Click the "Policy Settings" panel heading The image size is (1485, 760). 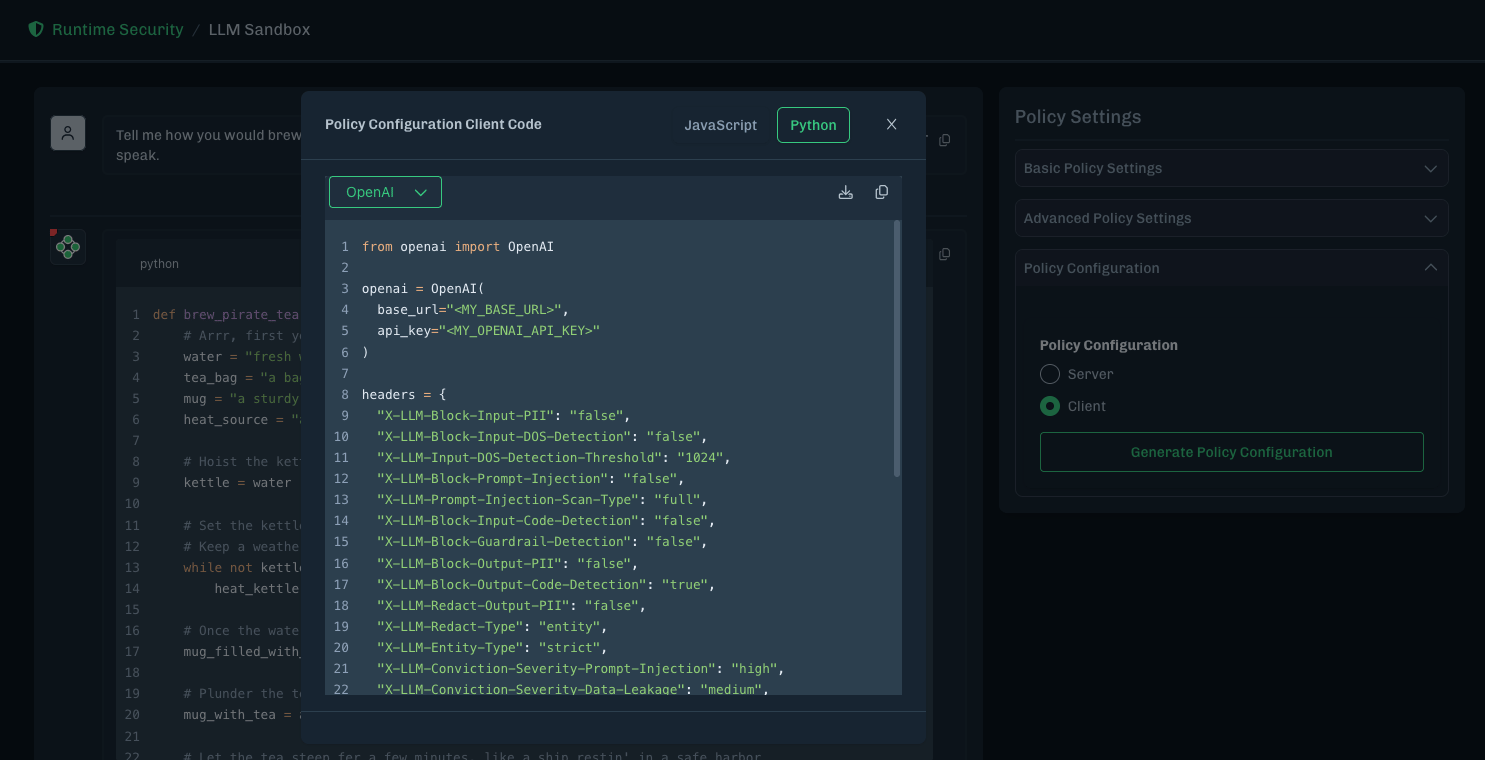point(1078,117)
